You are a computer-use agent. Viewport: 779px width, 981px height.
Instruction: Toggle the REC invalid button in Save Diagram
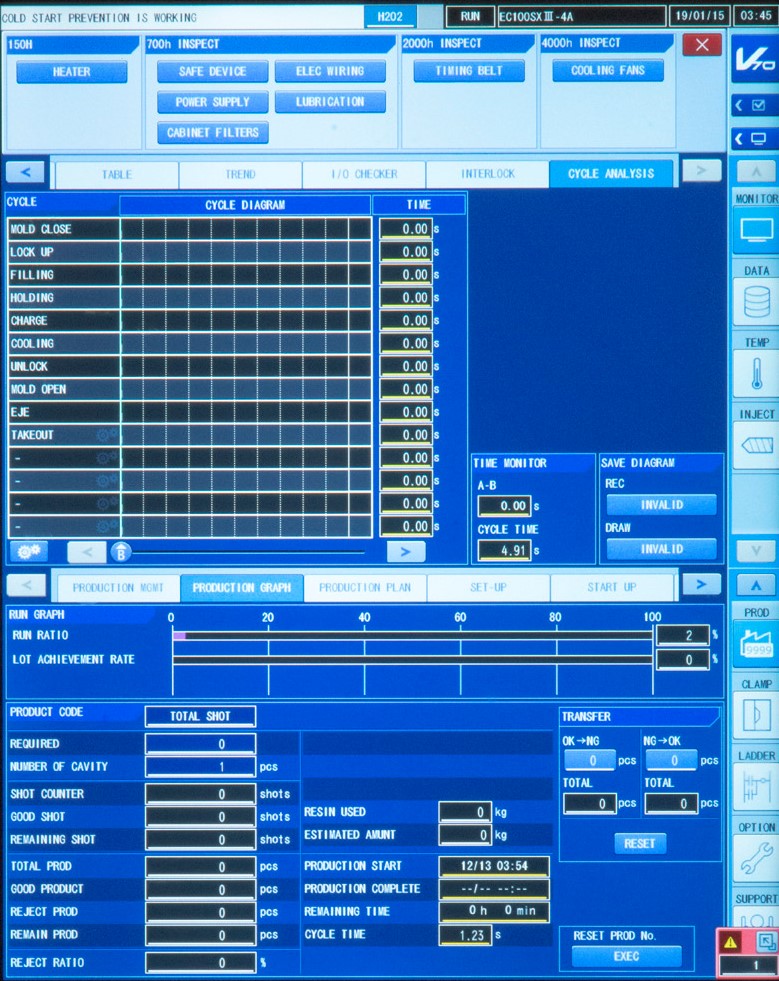(x=661, y=505)
